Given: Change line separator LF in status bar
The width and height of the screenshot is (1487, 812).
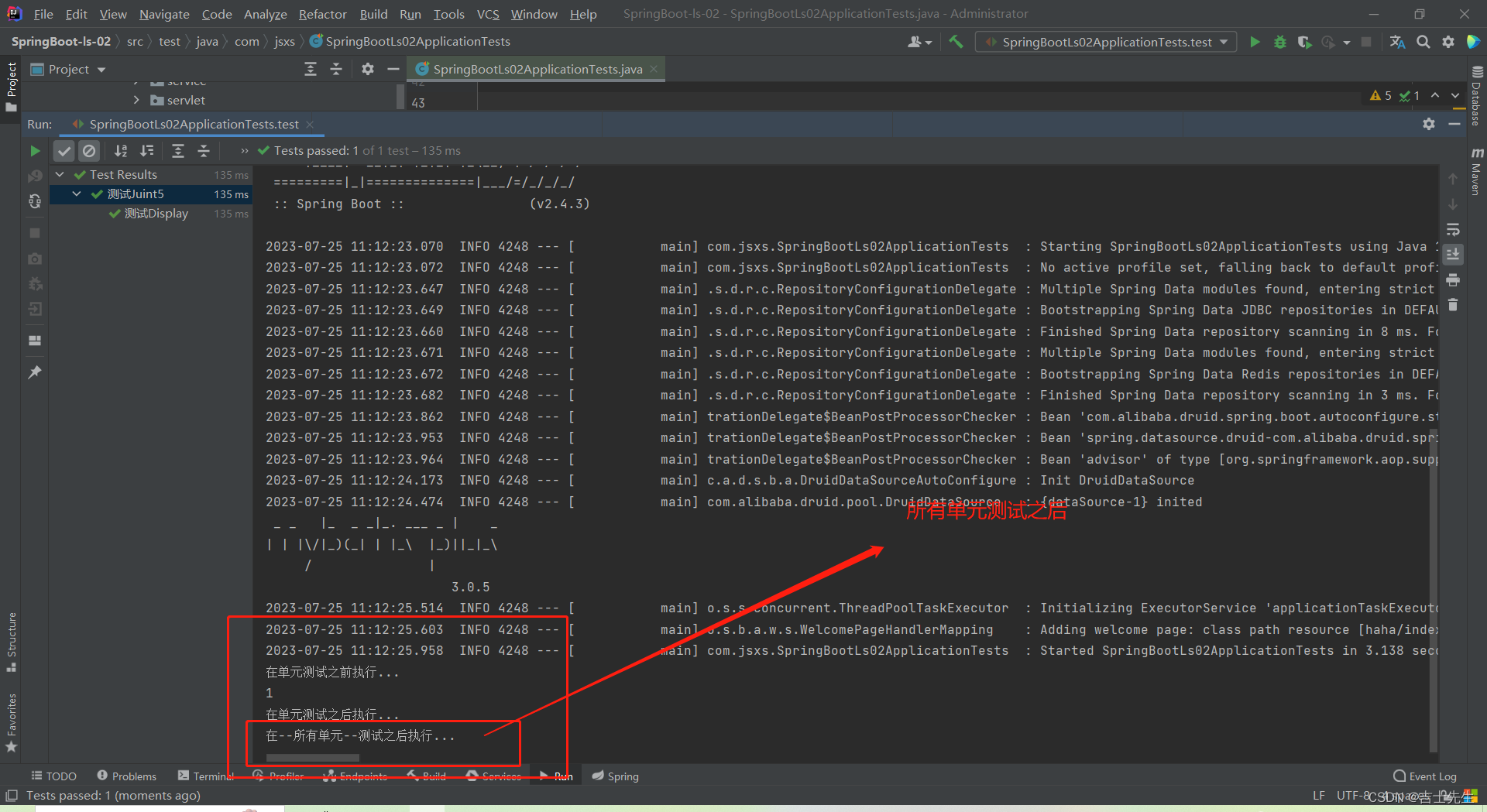Looking at the screenshot, I should [1319, 796].
